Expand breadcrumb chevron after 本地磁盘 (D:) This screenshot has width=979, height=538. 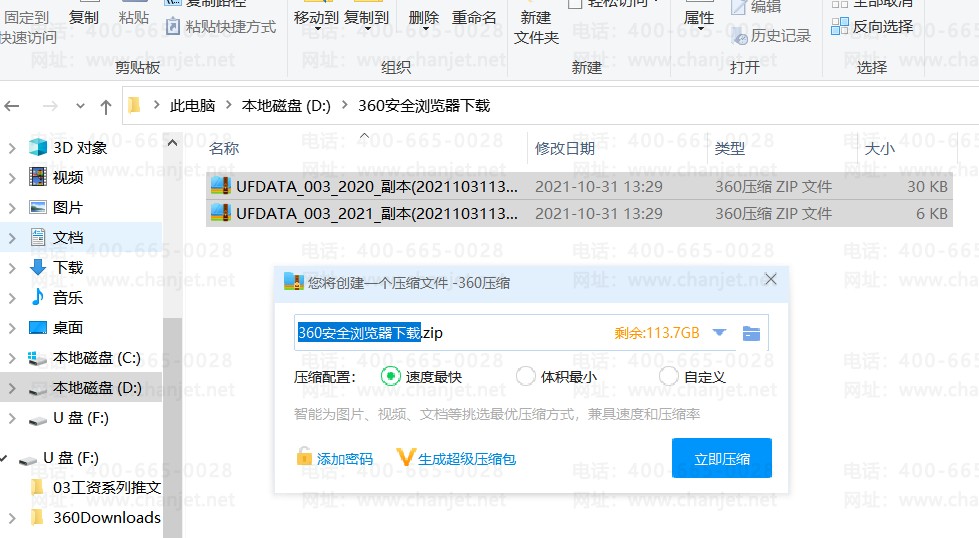coord(344,105)
